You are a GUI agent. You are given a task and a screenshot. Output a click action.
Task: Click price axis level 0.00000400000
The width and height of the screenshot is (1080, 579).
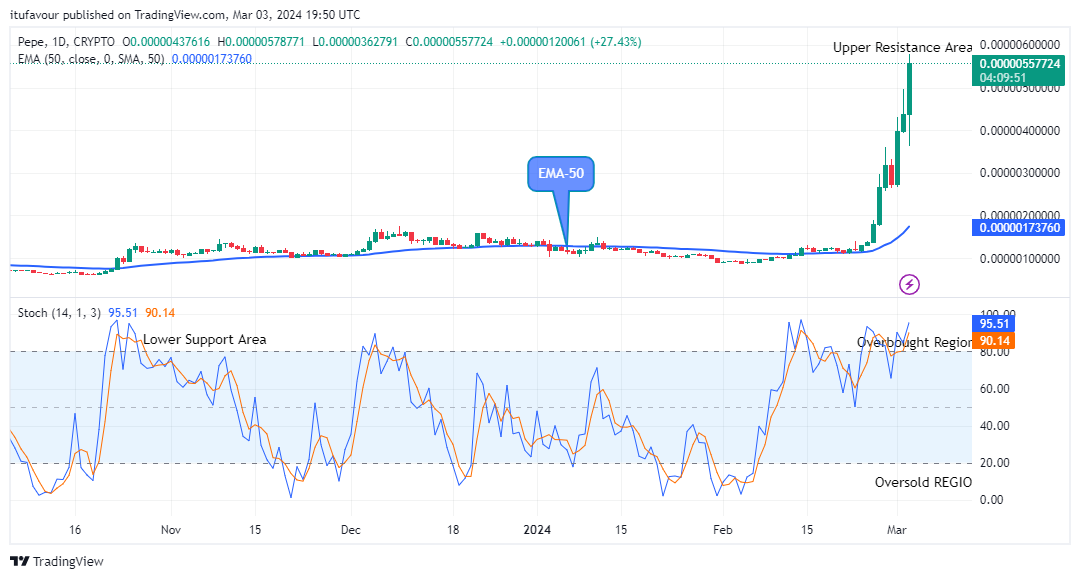[1019, 130]
